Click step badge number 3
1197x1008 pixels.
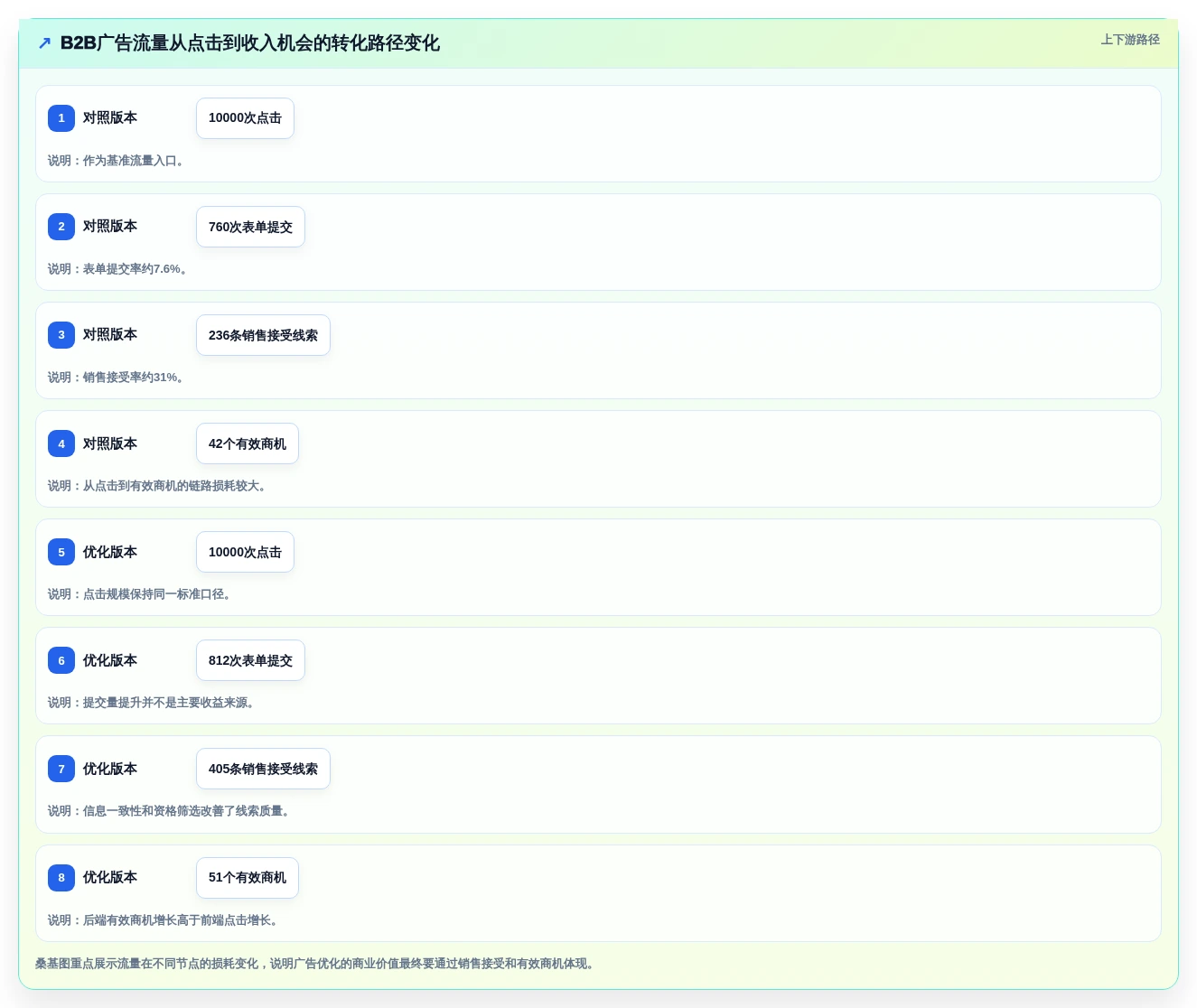61,335
